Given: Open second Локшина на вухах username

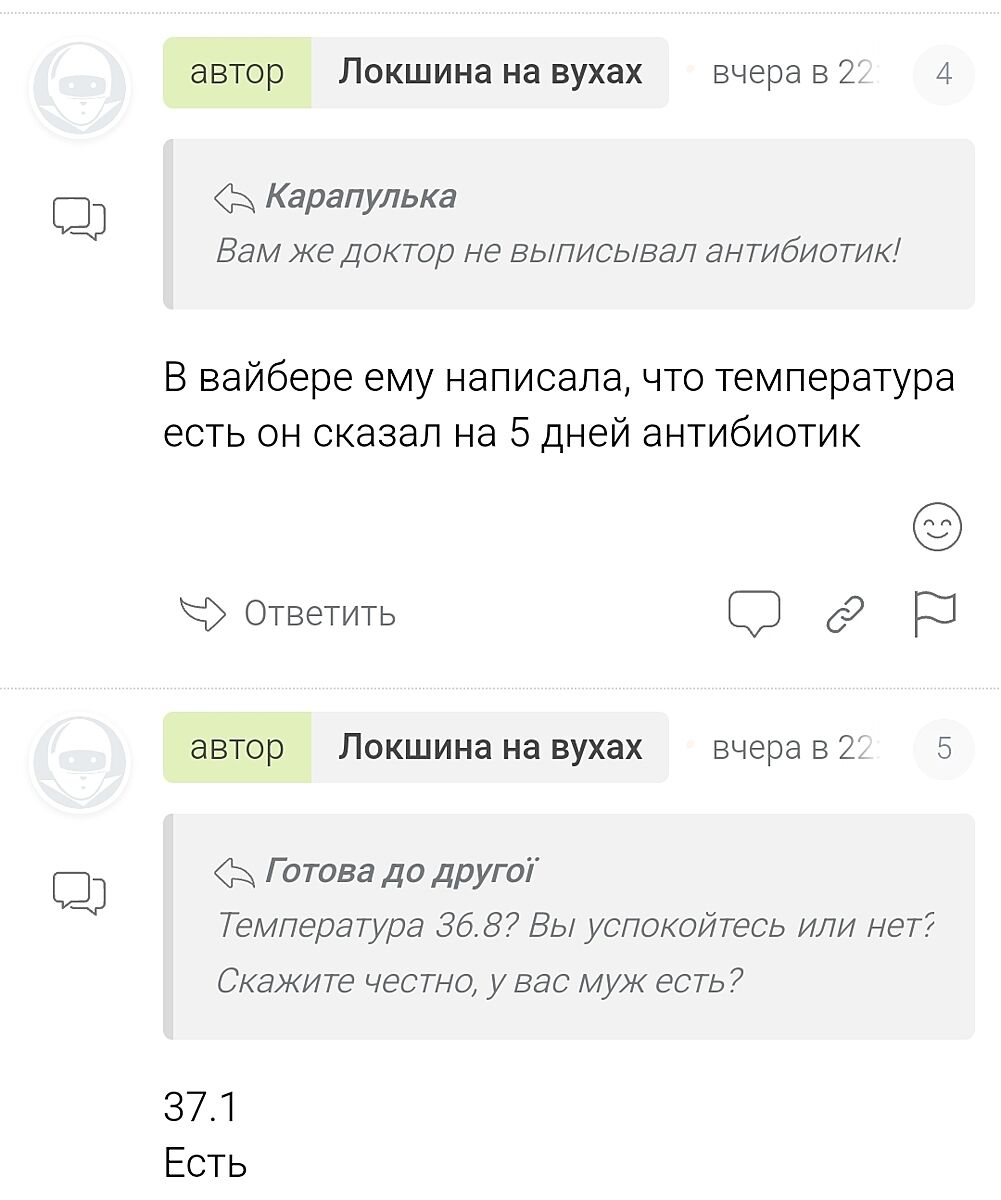Looking at the screenshot, I should (490, 747).
